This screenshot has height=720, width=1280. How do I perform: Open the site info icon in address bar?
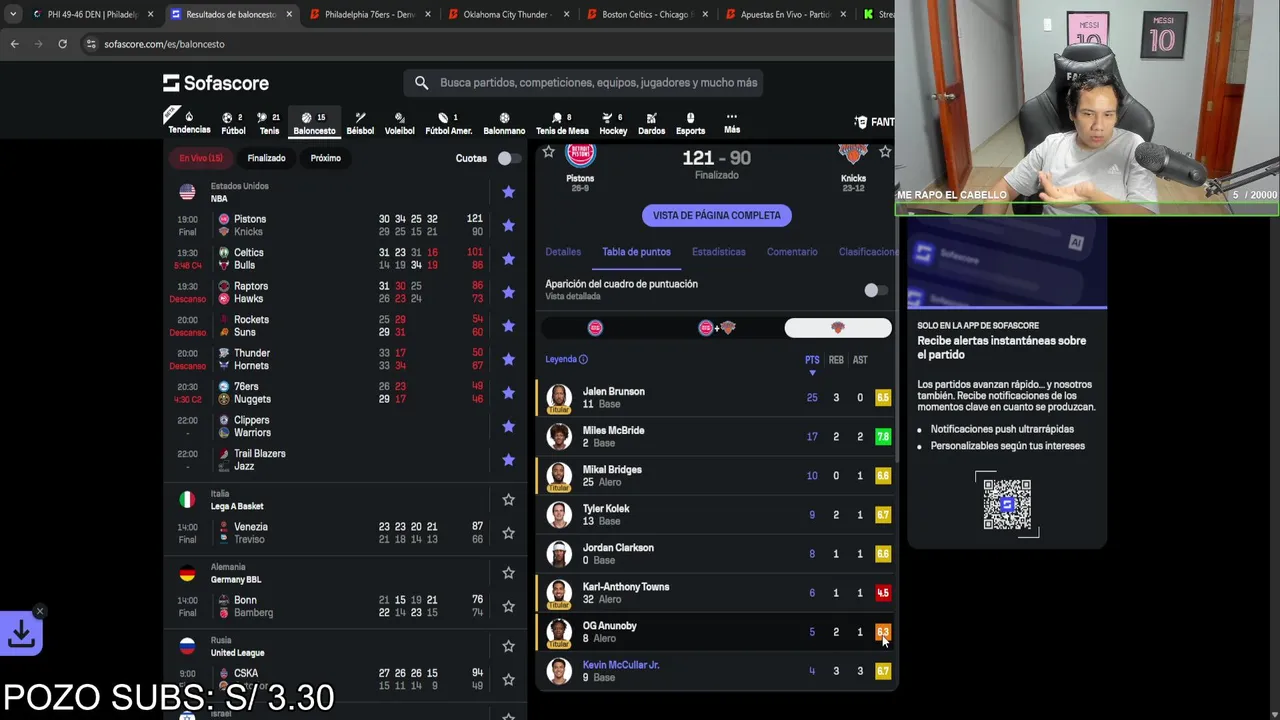click(91, 44)
